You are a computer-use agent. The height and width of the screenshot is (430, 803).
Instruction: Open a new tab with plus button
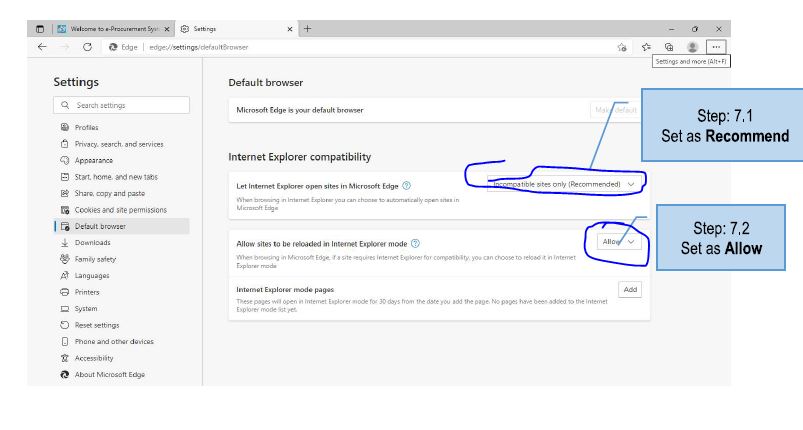(x=308, y=29)
